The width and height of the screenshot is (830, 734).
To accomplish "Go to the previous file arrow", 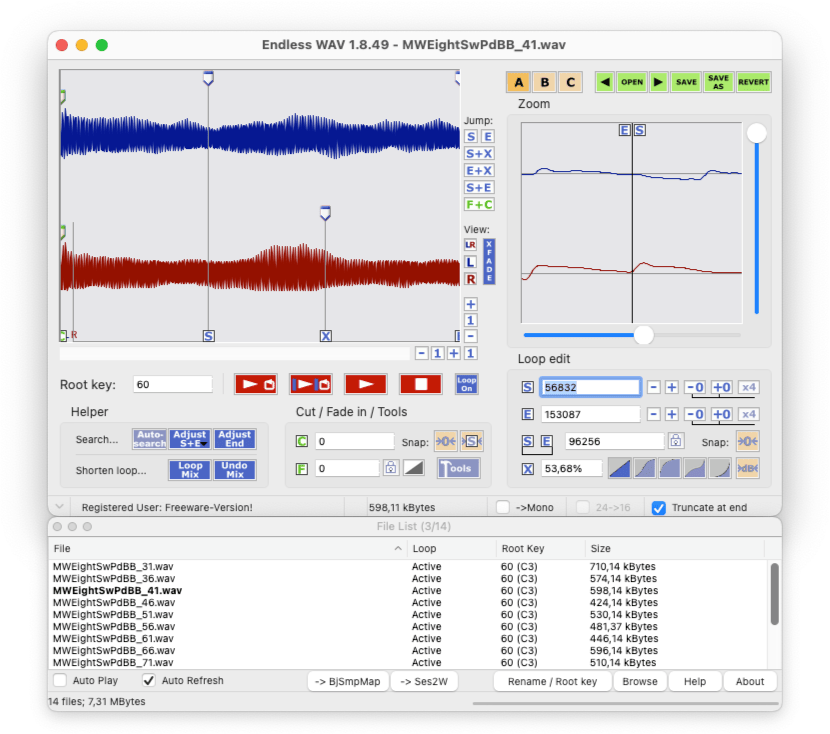I will click(x=605, y=82).
